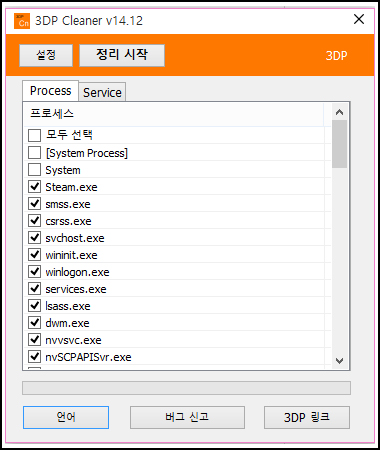Open the 3DP 링크 button

click(x=307, y=417)
